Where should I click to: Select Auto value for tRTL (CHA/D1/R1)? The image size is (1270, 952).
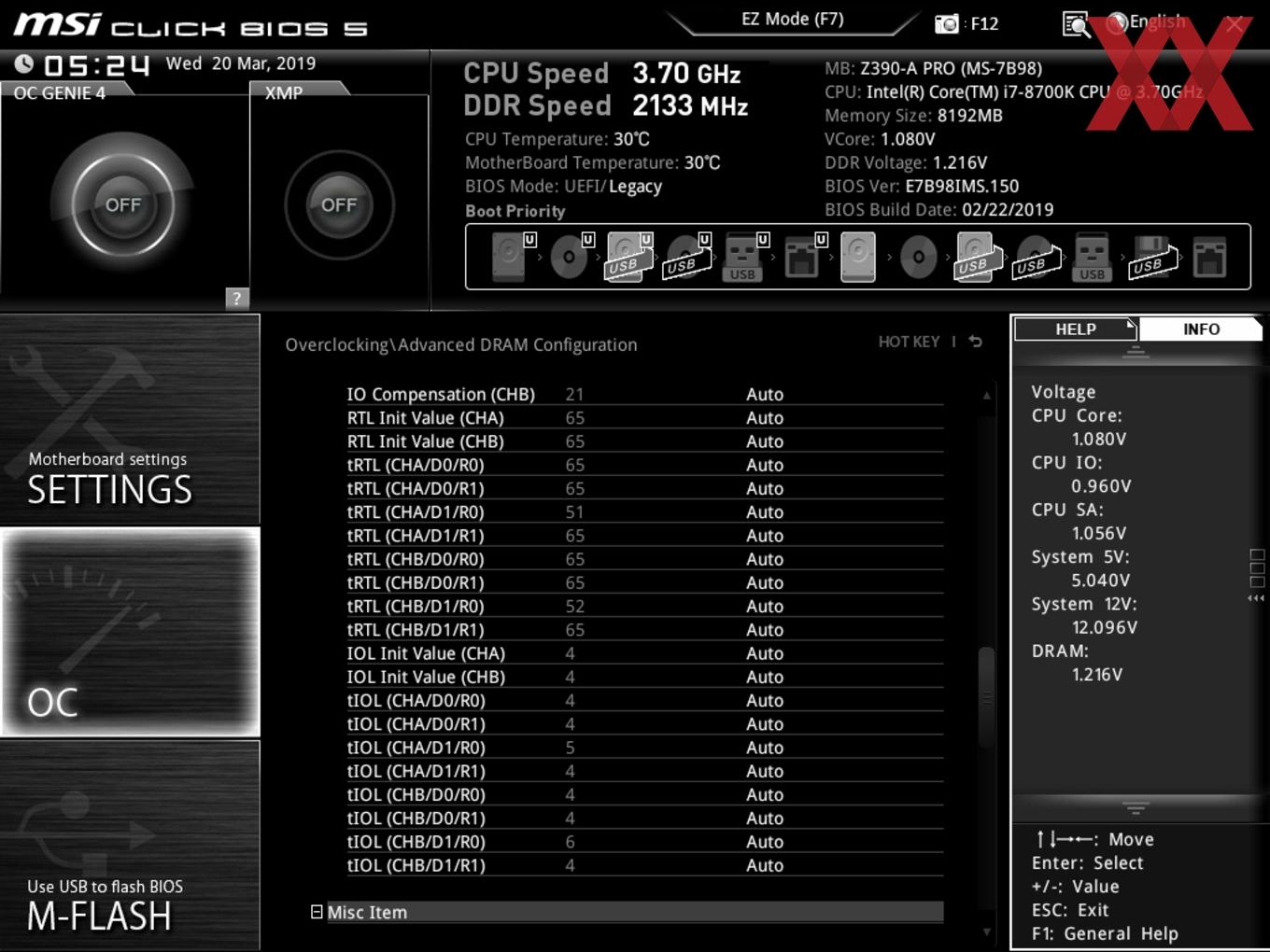pos(765,535)
